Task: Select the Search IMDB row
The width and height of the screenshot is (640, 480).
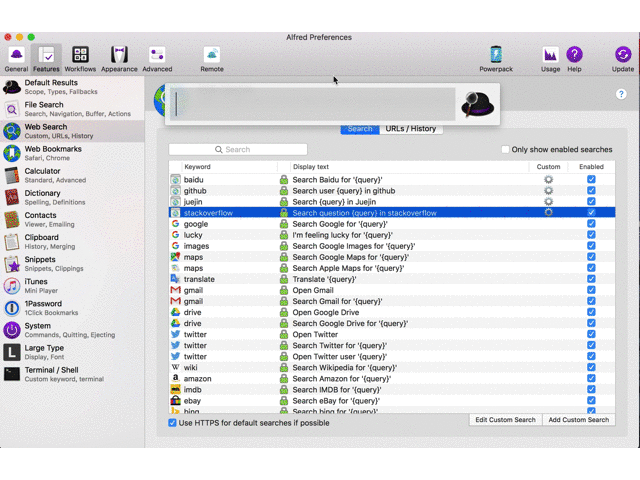Action: [392, 389]
